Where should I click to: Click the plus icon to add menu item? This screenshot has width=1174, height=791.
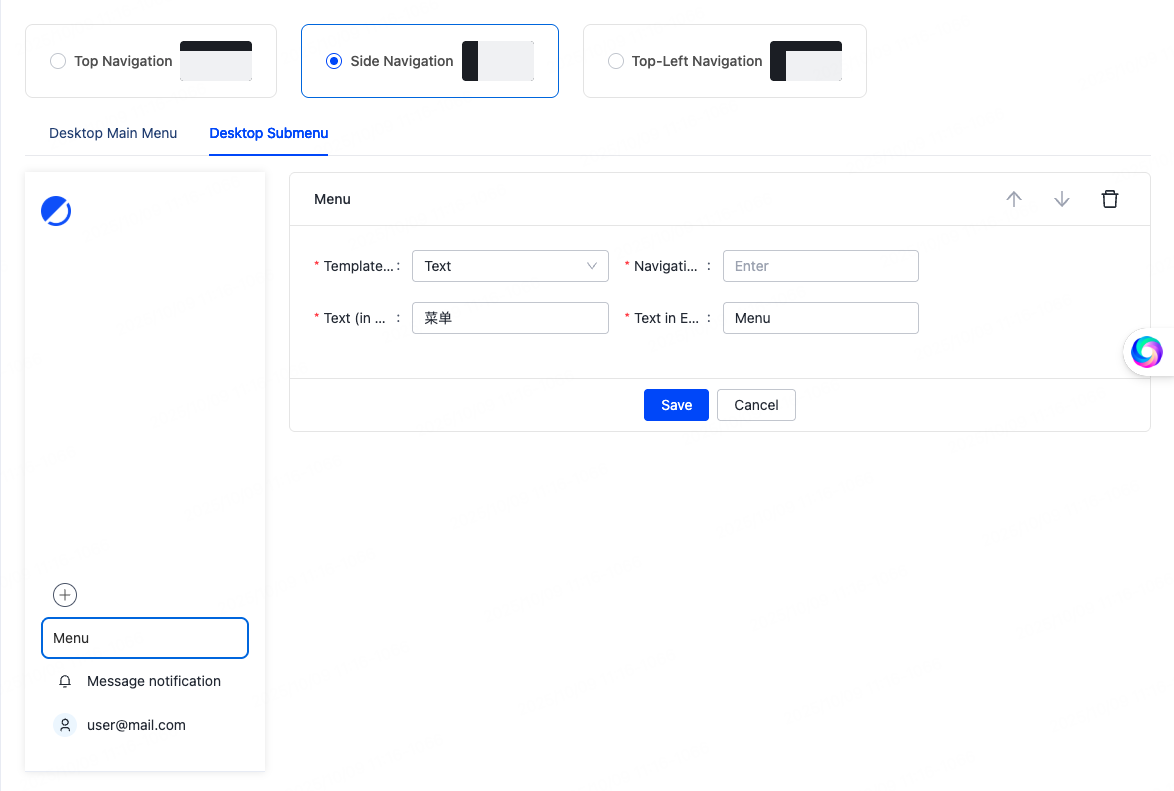pos(65,595)
